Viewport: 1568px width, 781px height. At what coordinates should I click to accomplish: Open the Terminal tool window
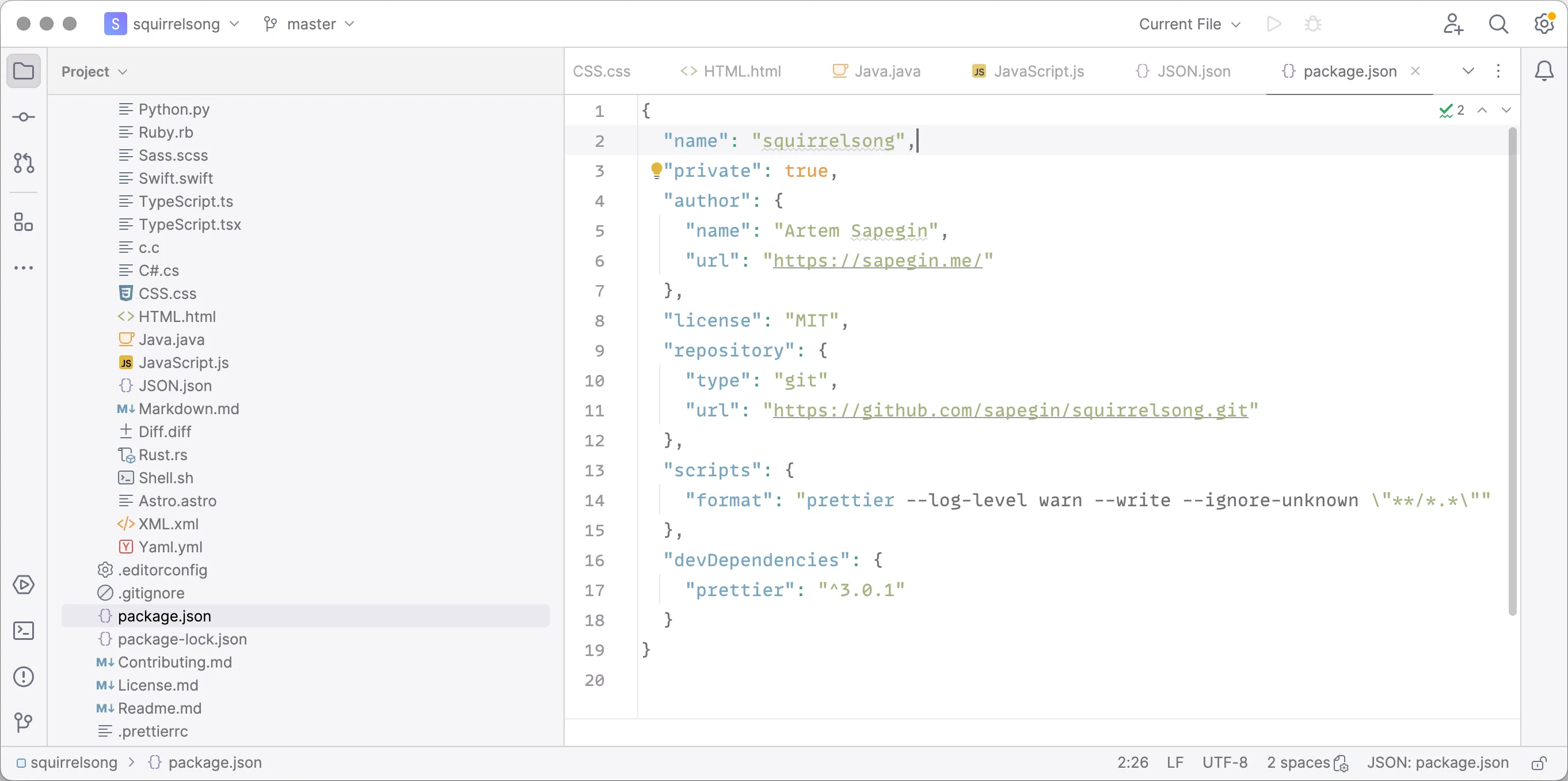[x=24, y=631]
